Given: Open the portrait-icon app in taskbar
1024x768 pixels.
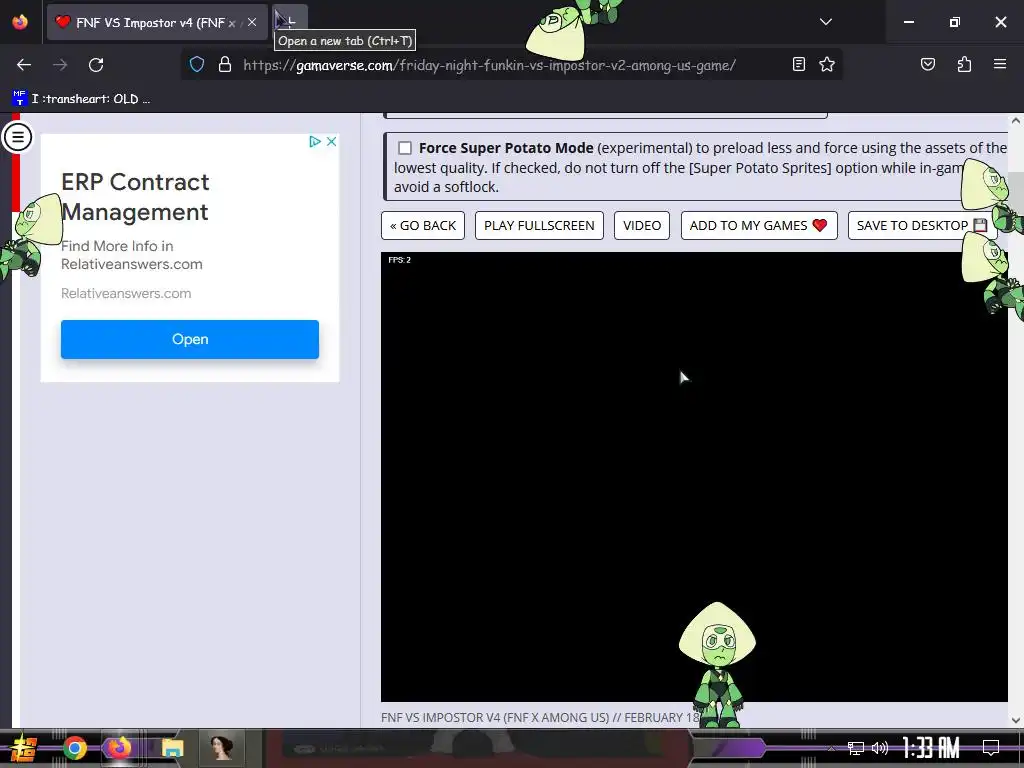Looking at the screenshot, I should (221, 748).
